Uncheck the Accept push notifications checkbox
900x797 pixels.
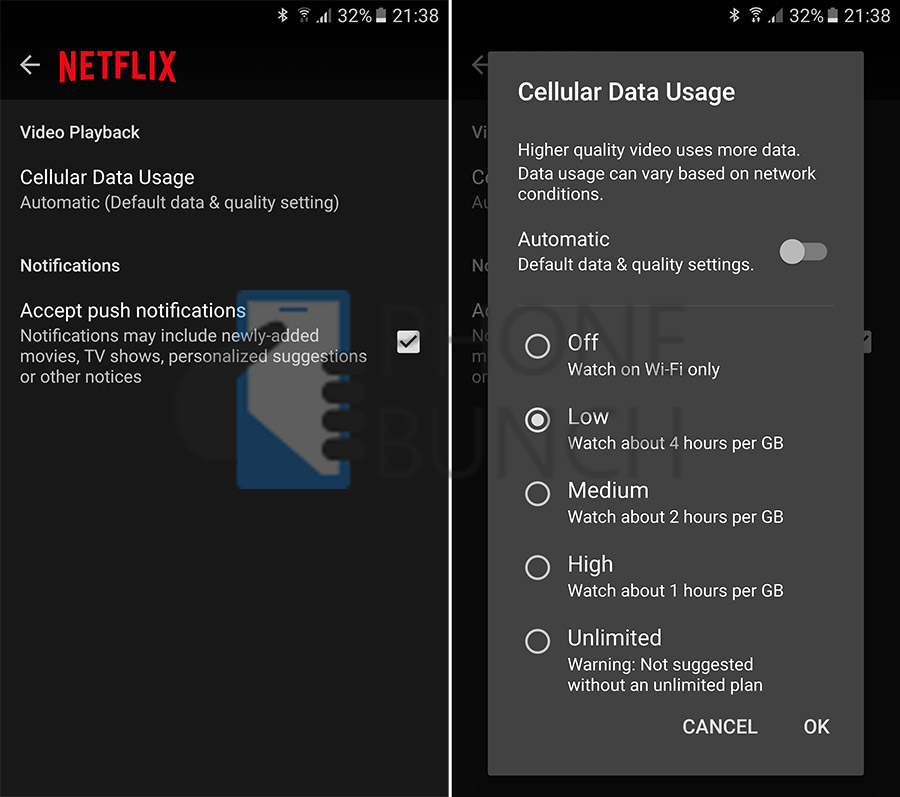coord(408,342)
